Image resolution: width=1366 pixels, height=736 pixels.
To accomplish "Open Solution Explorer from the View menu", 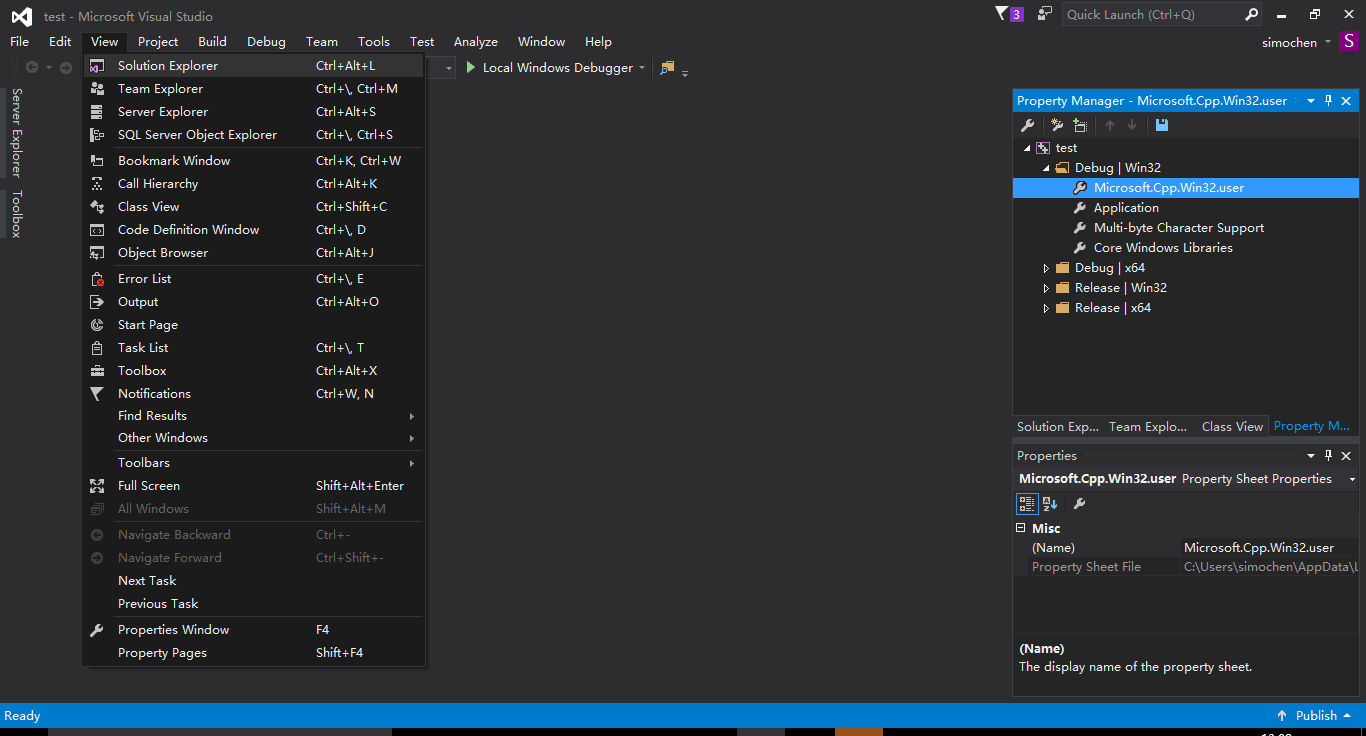I will pyautogui.click(x=254, y=66).
